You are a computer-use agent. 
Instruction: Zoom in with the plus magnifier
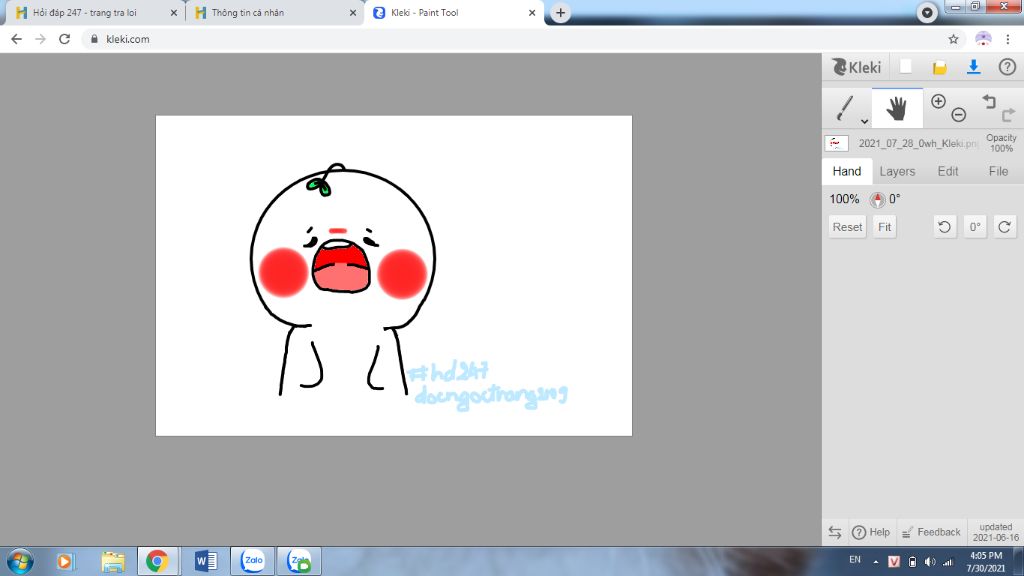click(x=938, y=101)
